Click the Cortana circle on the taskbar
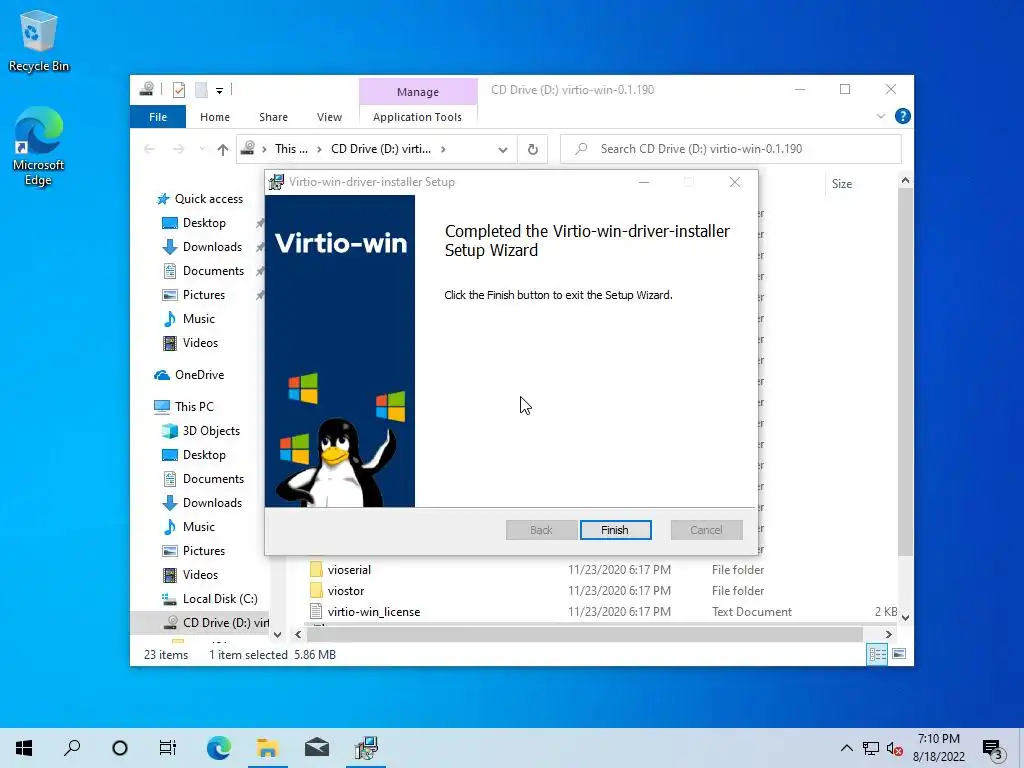 (120, 748)
